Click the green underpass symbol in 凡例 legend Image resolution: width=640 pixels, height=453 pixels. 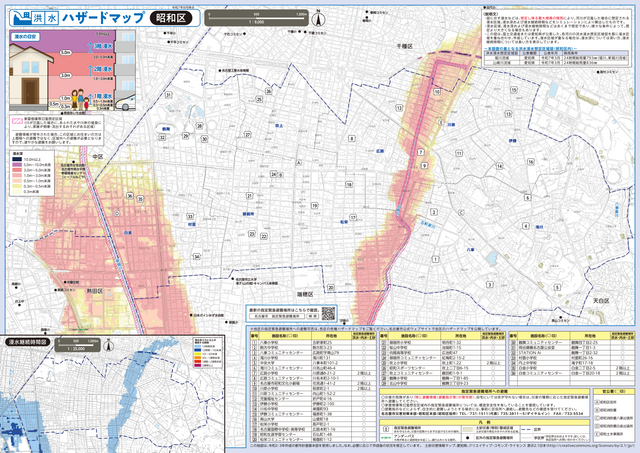386,438
